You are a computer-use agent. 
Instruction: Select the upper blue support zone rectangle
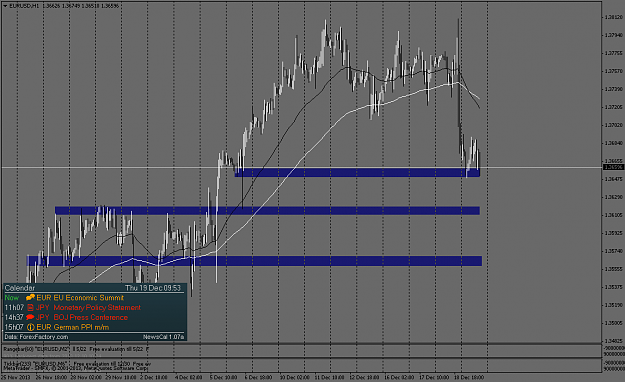(357, 172)
